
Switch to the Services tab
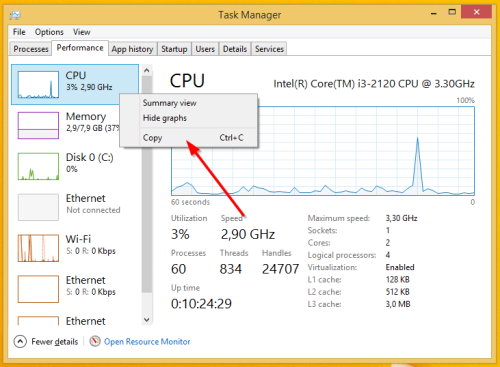(x=269, y=49)
